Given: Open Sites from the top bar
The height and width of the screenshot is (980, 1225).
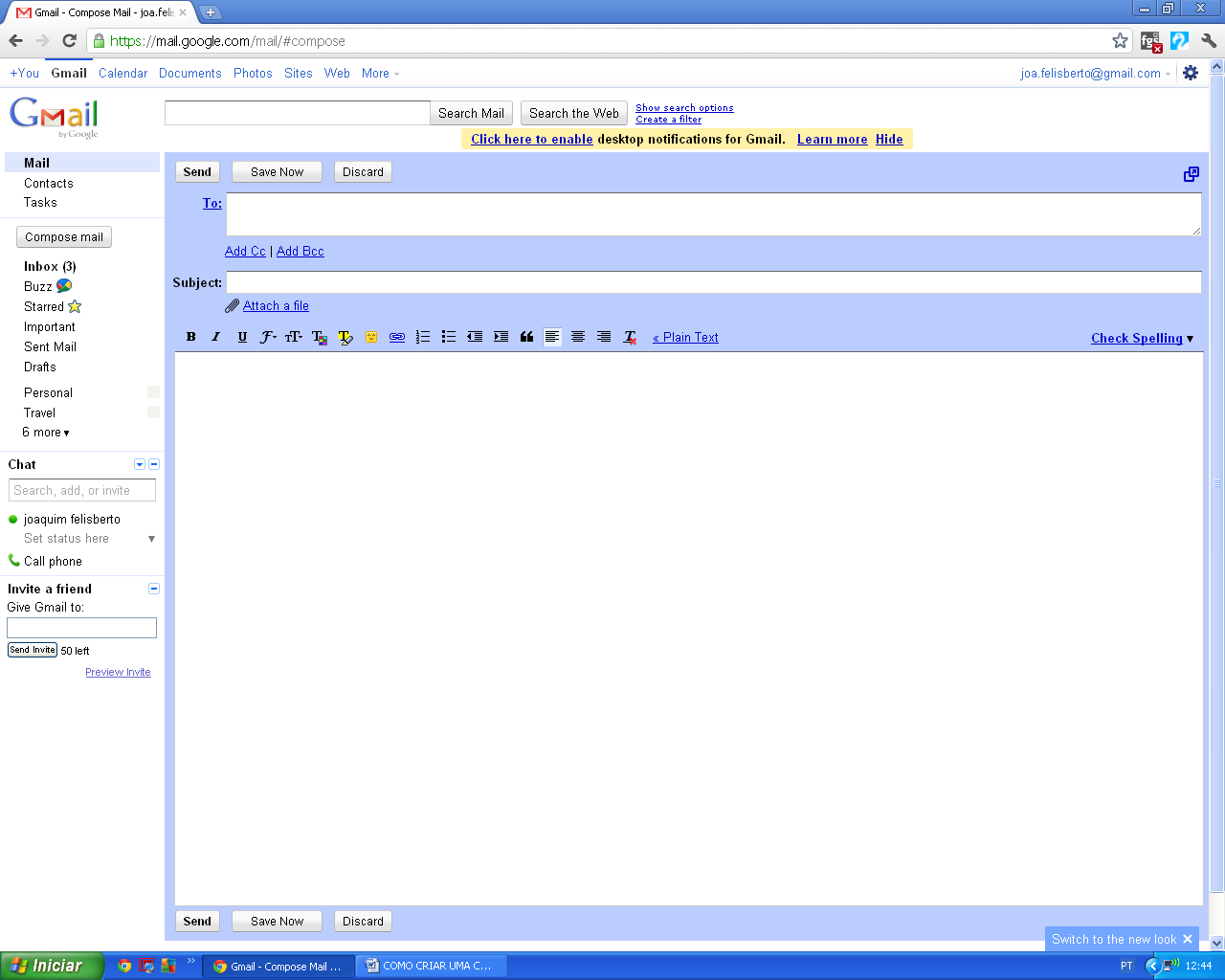Looking at the screenshot, I should [x=299, y=73].
